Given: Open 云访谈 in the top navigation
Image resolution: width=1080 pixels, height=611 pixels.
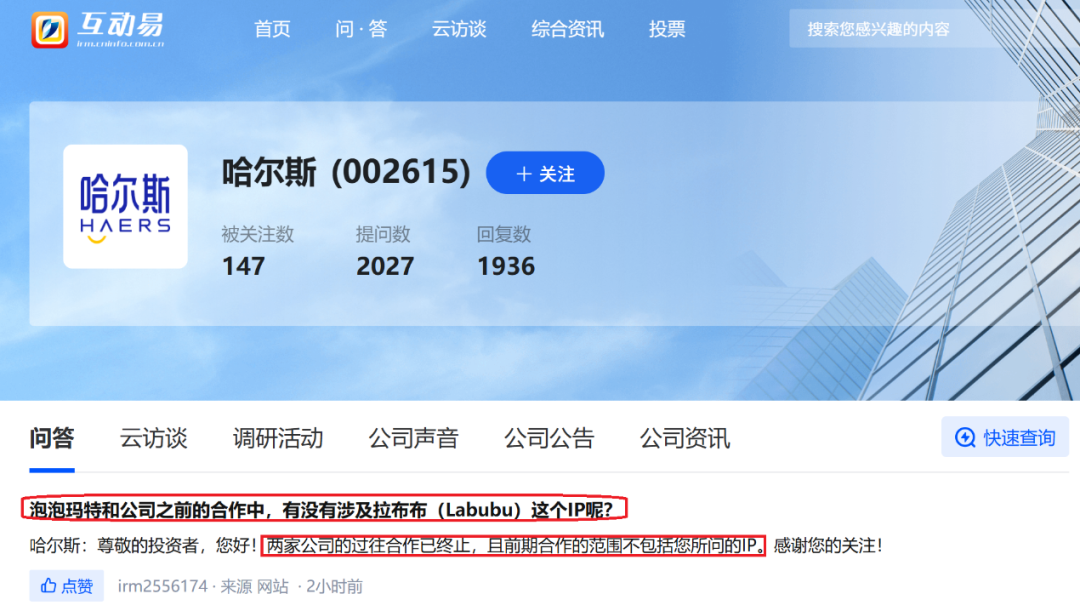Looking at the screenshot, I should 459,29.
